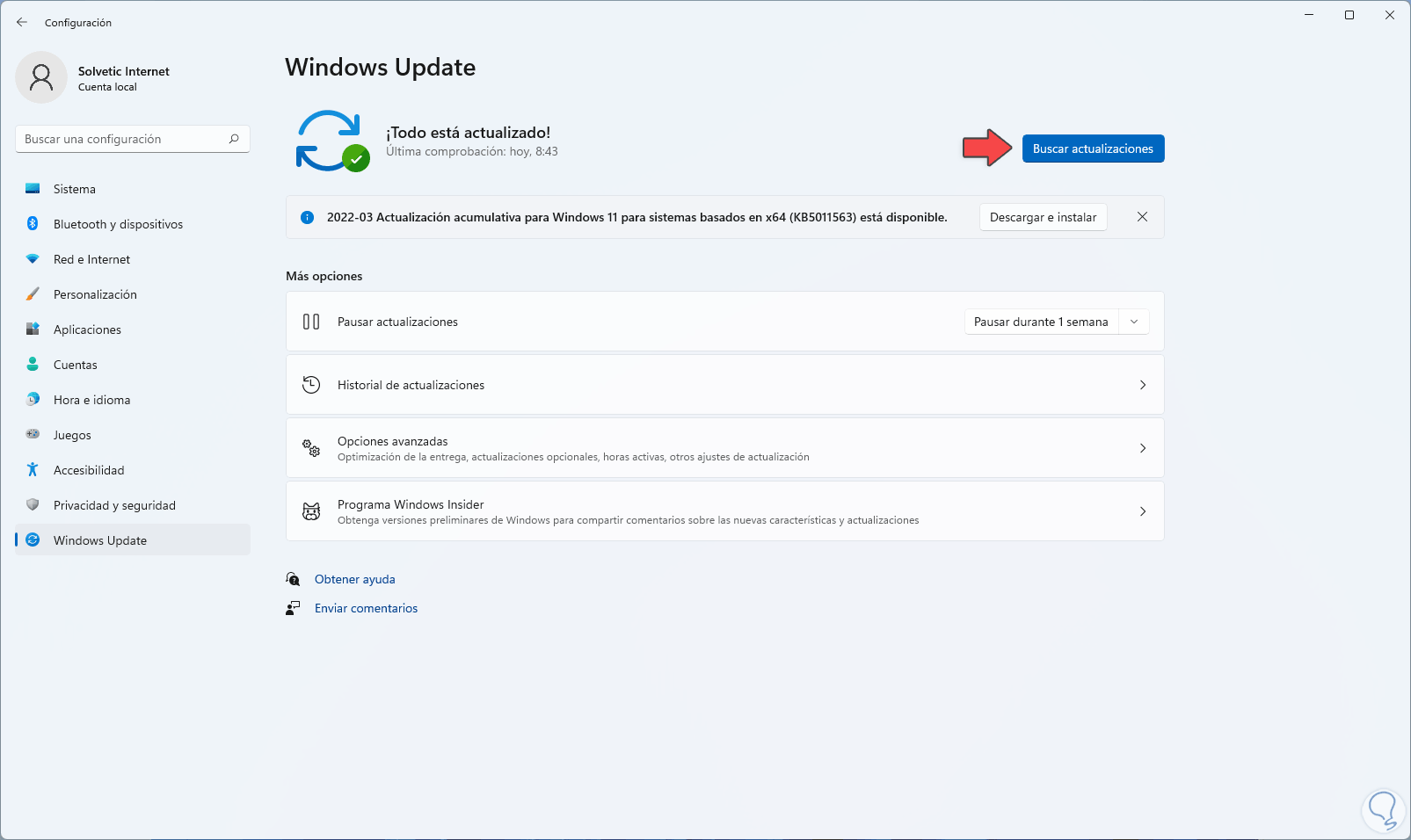Click Descargar e instalar button
The height and width of the screenshot is (840, 1411).
click(1043, 217)
